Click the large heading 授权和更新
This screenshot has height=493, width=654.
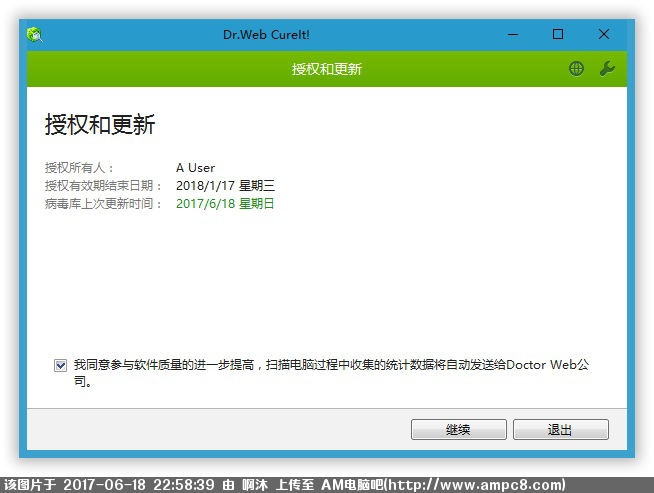point(100,124)
